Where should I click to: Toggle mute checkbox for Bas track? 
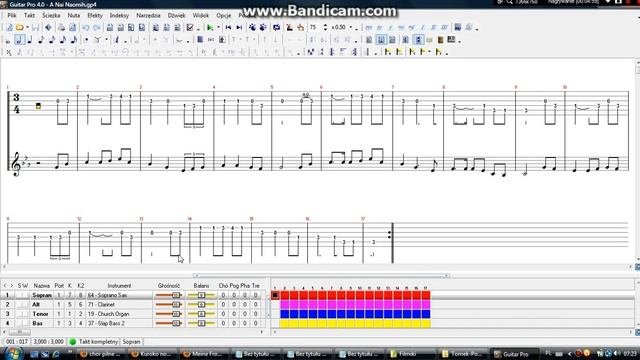25,323
